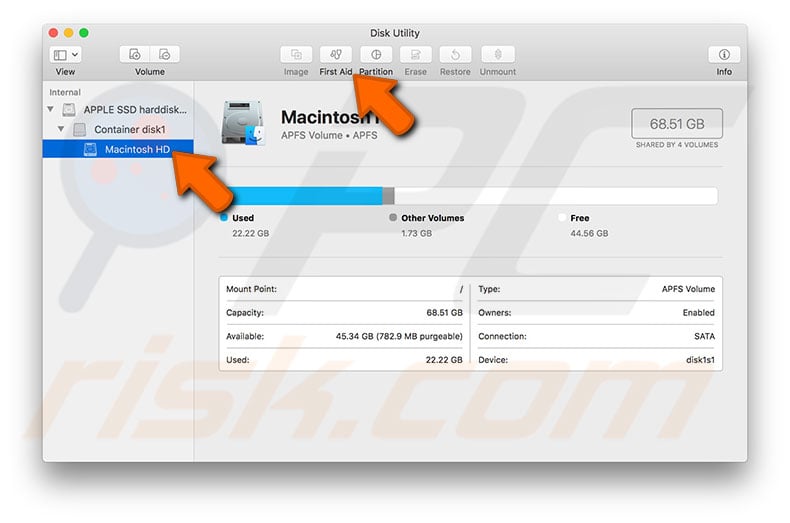Click the Disk Utility window title
790x523 pixels.
pos(394,33)
